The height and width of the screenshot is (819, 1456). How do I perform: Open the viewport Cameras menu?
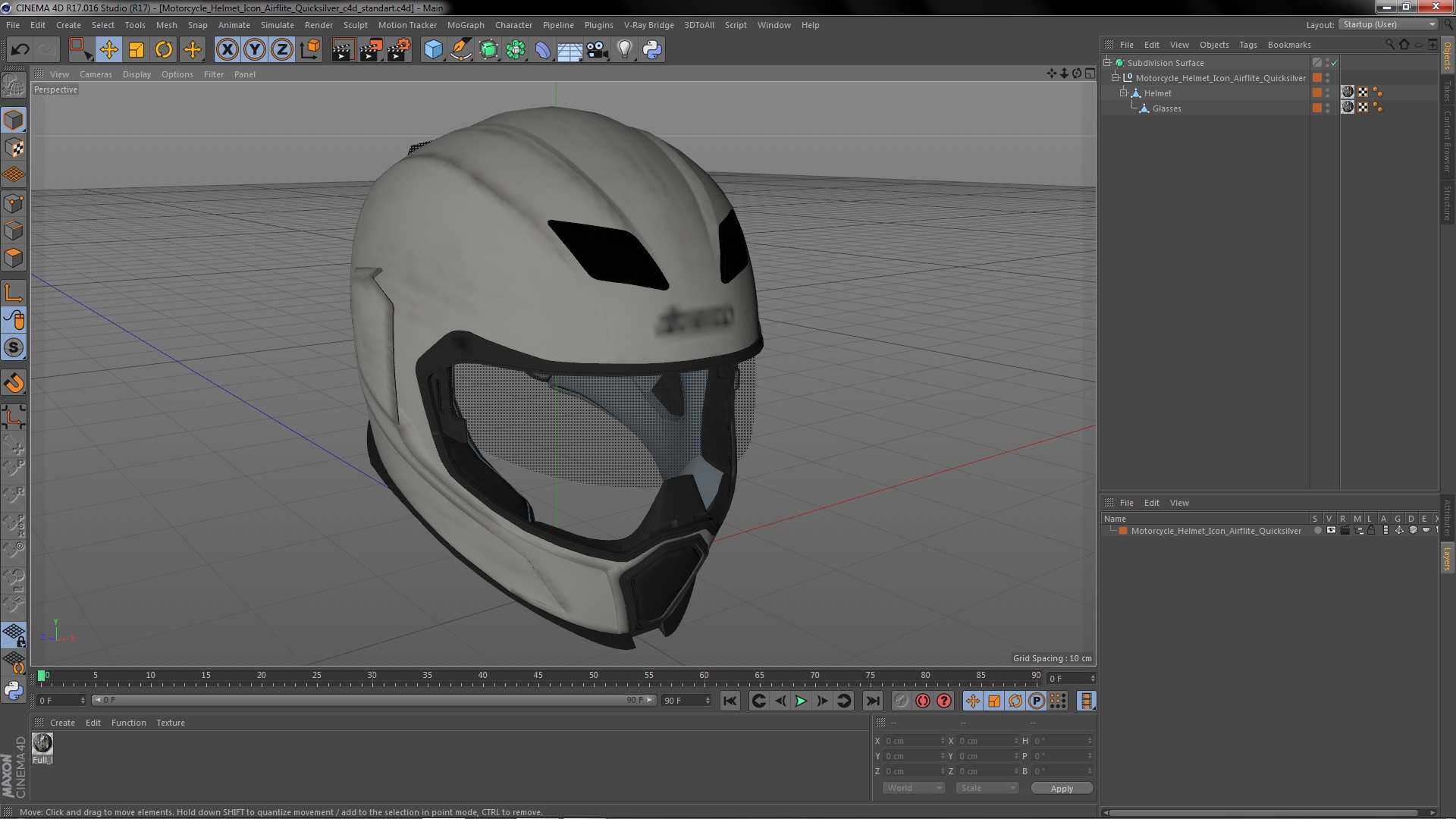coord(96,74)
